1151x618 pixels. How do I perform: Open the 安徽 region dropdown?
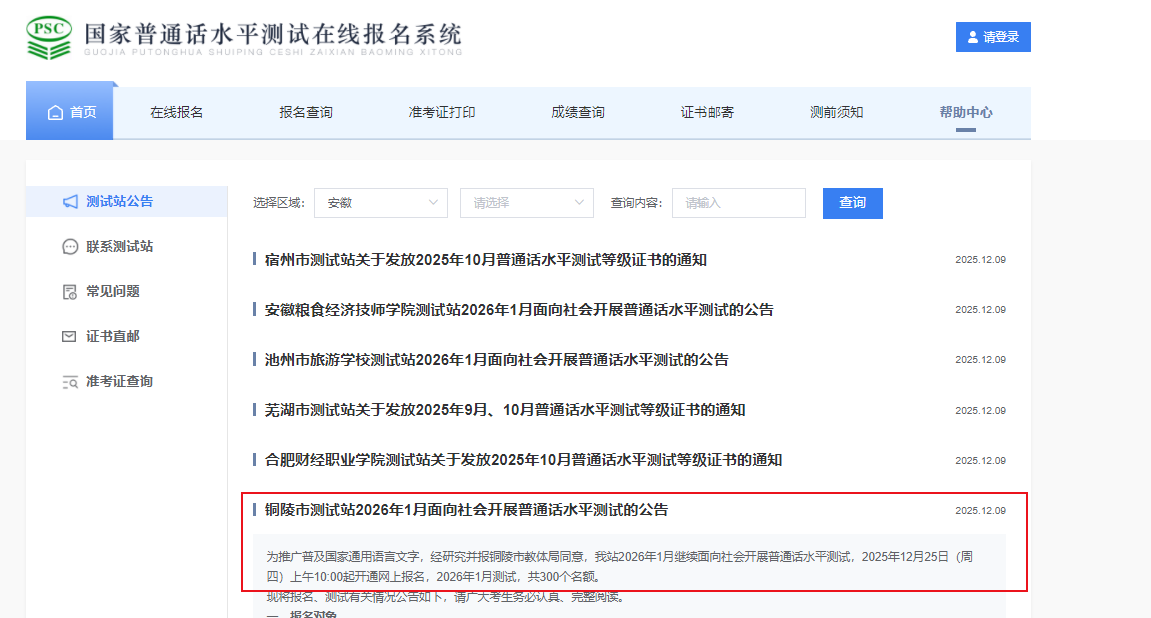(x=380, y=203)
